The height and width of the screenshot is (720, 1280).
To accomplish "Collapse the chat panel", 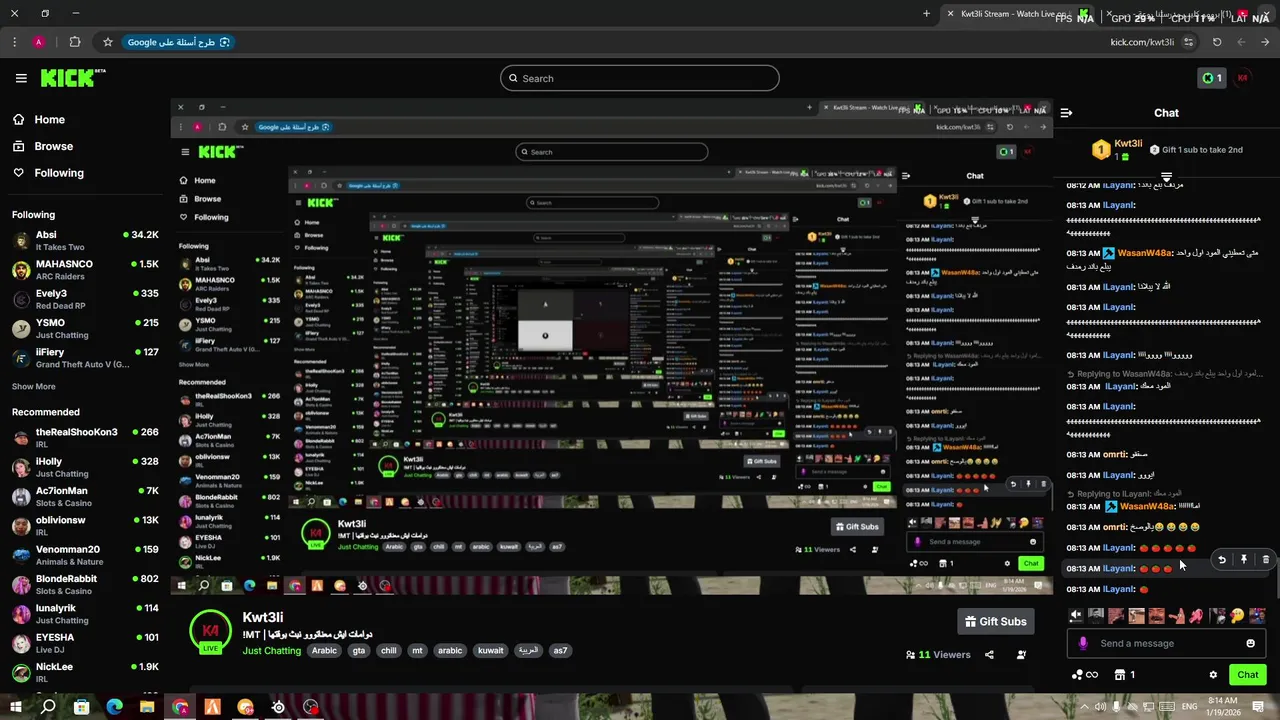I will 1066,113.
